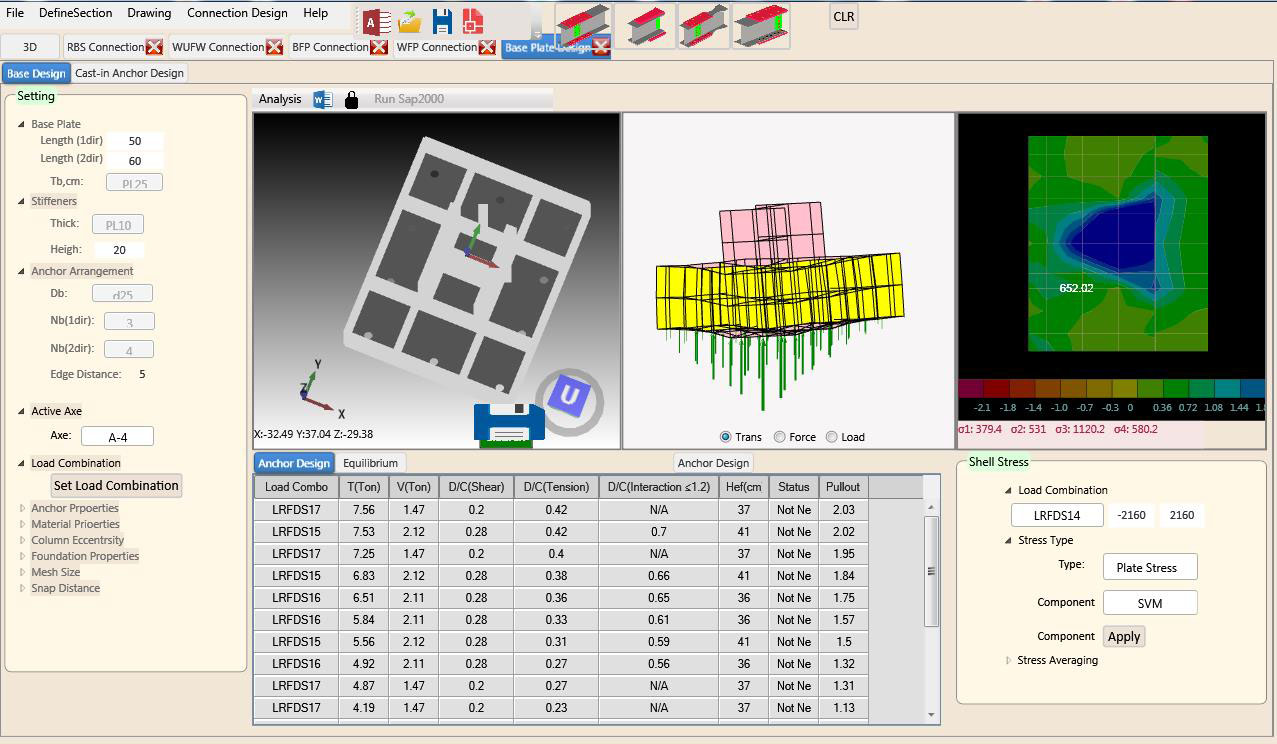Screen dimensions: 1277x744
Task: Open a project via the folder icon
Action: point(408,20)
